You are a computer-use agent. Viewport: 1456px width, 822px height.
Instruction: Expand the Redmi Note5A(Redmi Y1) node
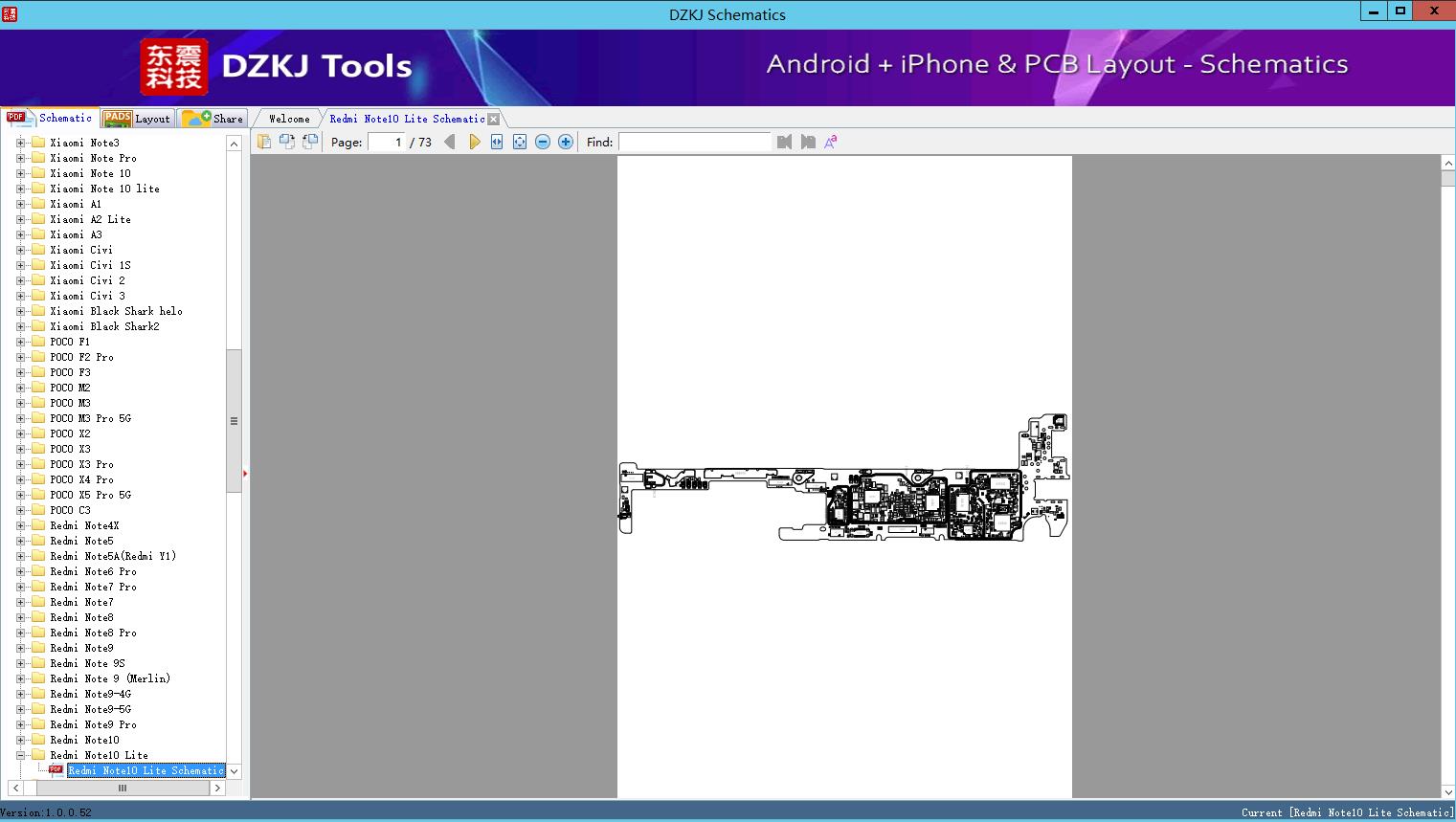(x=20, y=556)
